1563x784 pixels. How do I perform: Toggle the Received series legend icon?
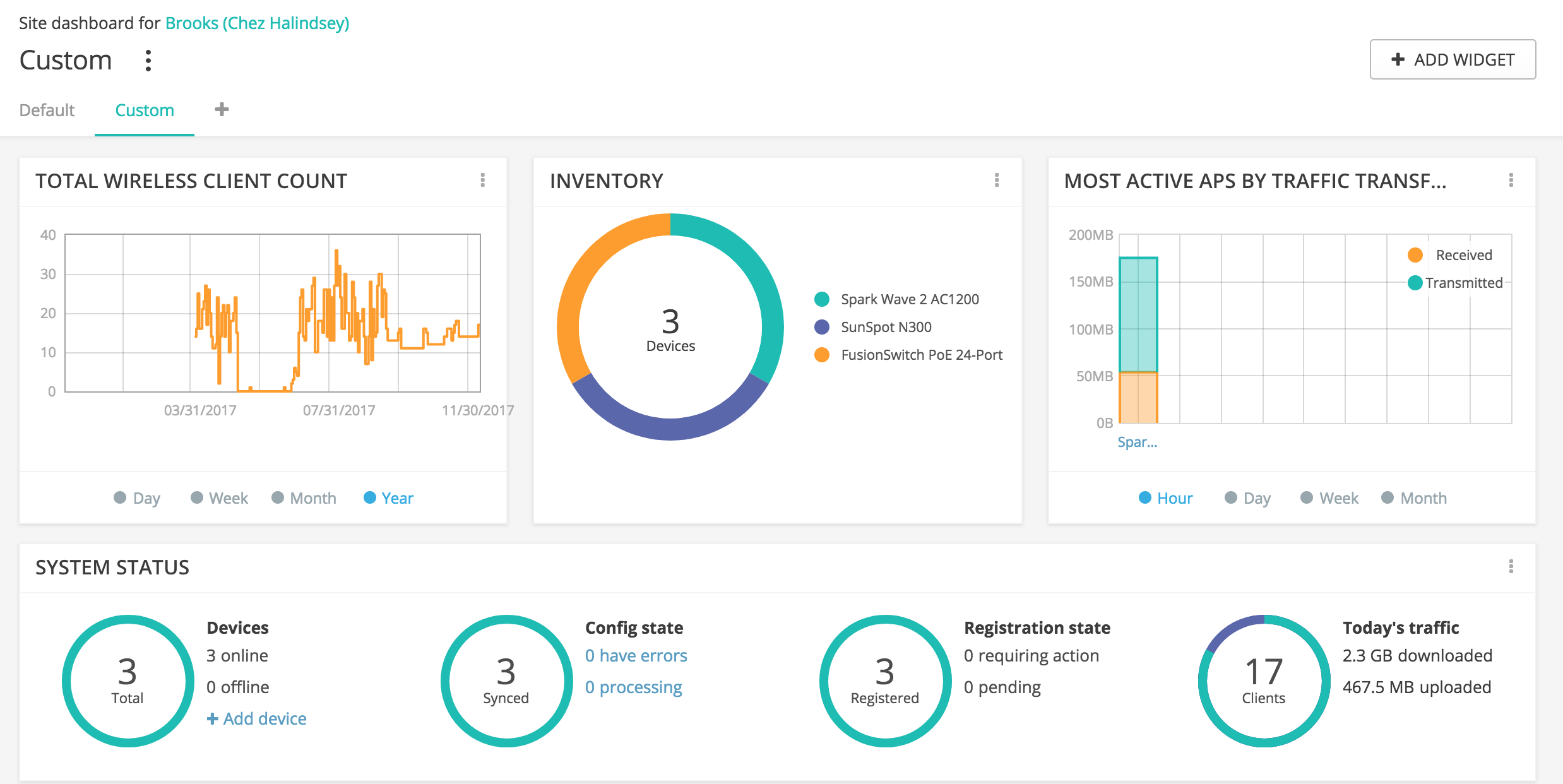(x=1415, y=255)
